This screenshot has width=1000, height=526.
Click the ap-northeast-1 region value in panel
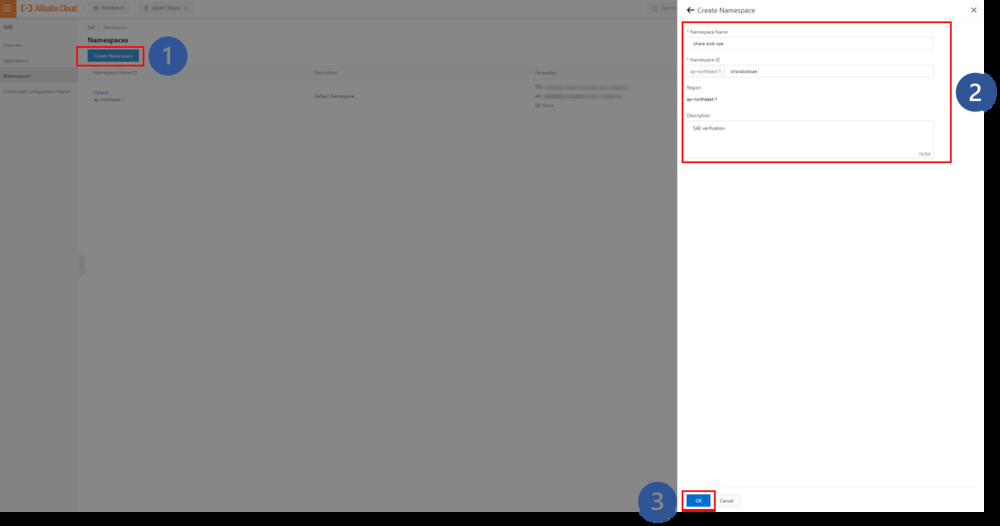[702, 99]
